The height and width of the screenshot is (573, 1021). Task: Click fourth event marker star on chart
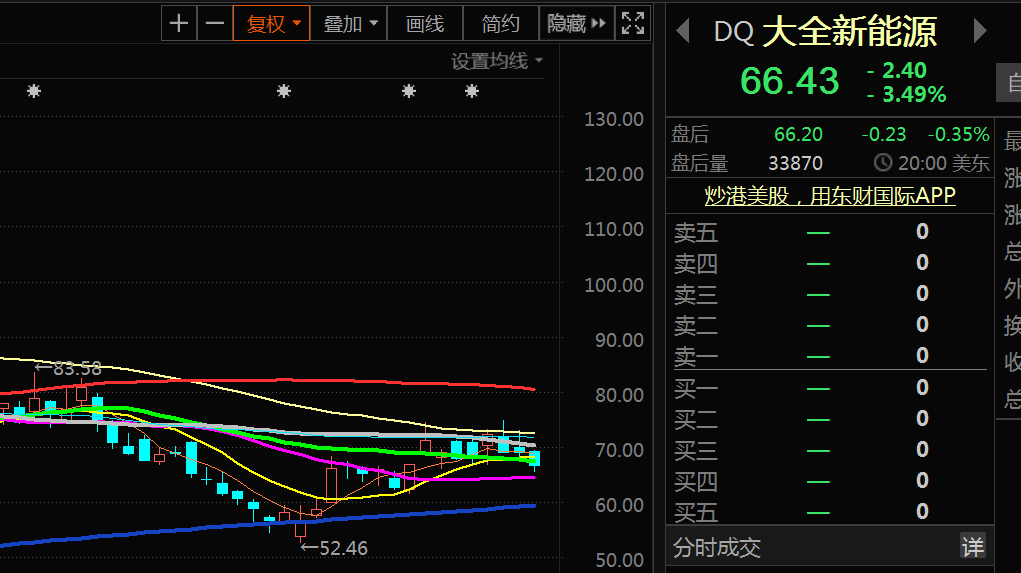(x=472, y=91)
